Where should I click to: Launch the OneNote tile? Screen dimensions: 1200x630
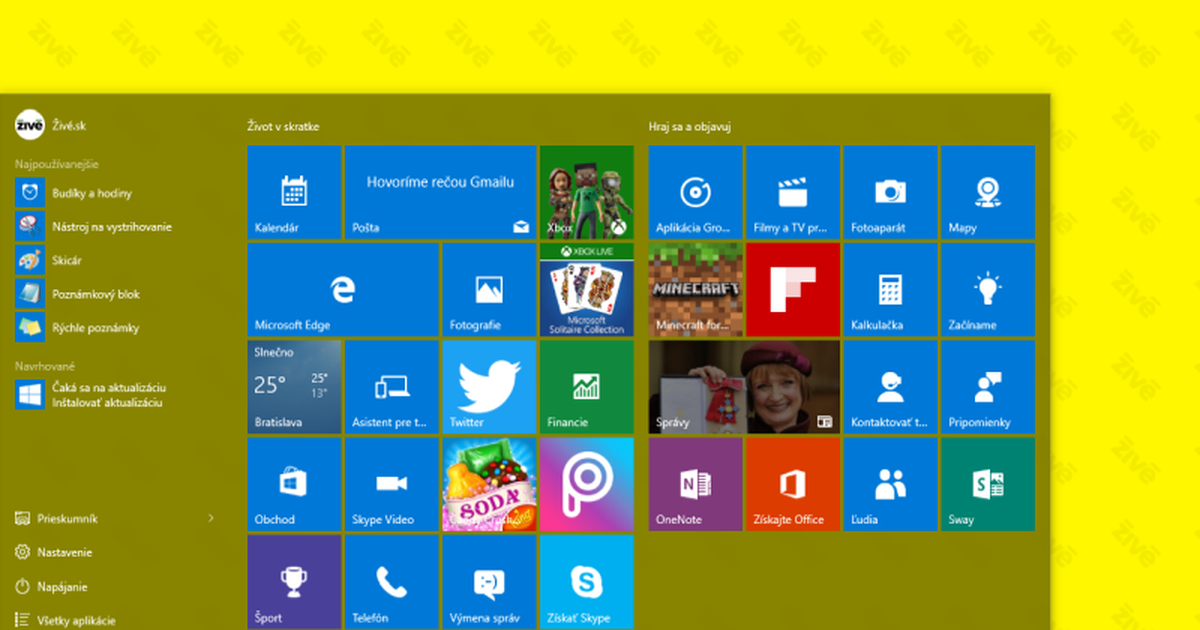[x=695, y=484]
